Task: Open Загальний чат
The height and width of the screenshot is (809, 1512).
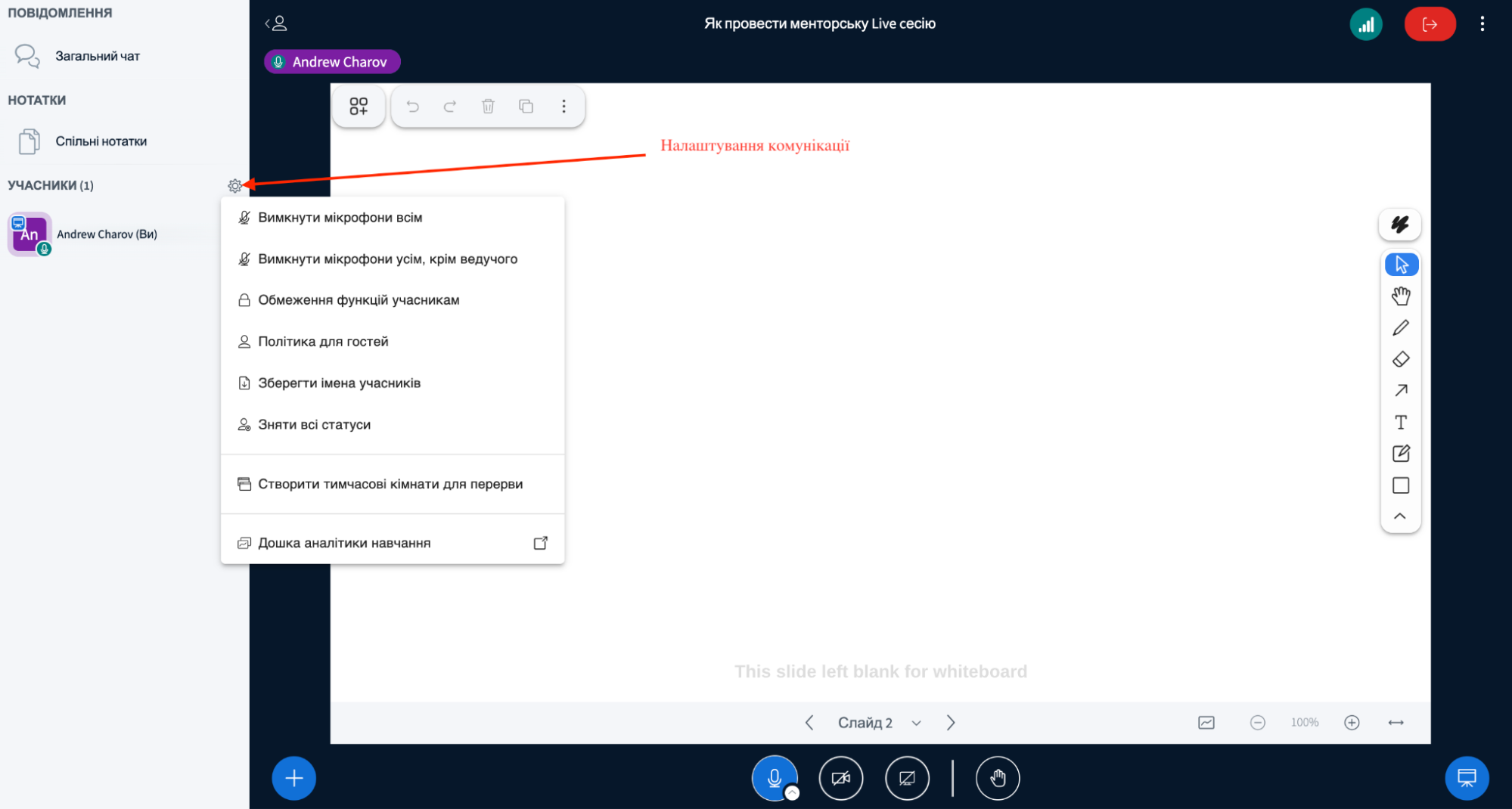Action: click(97, 56)
